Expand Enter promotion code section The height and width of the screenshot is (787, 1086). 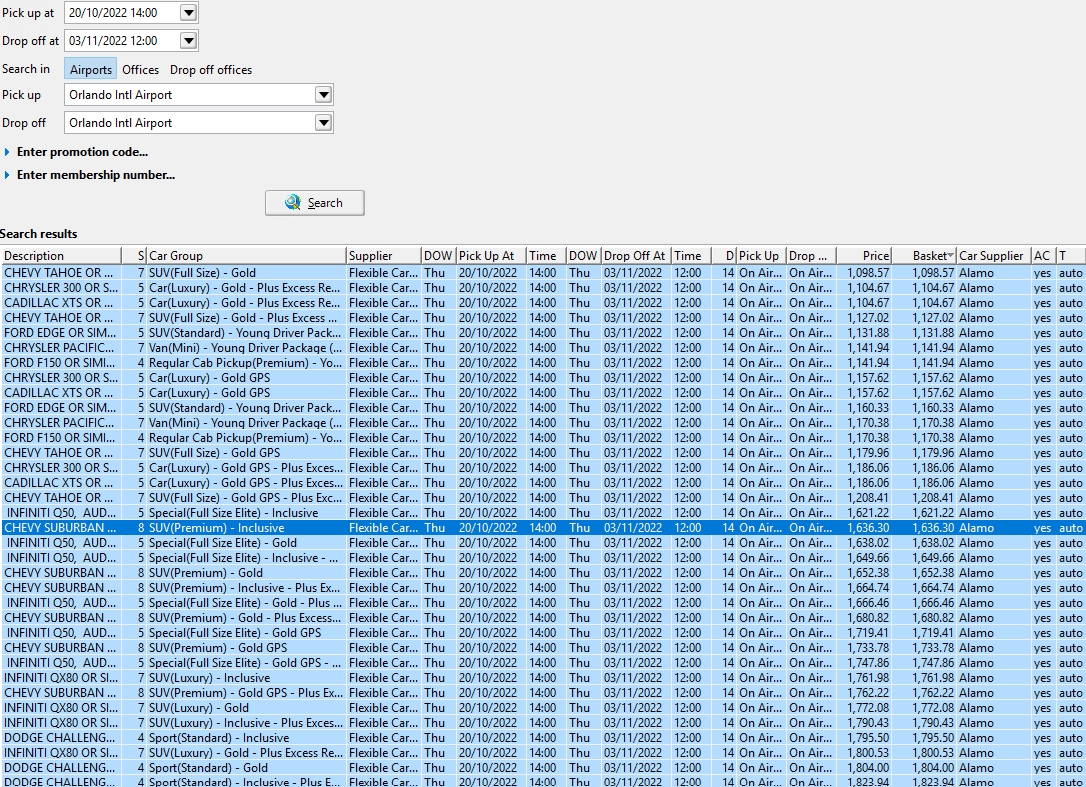click(82, 152)
